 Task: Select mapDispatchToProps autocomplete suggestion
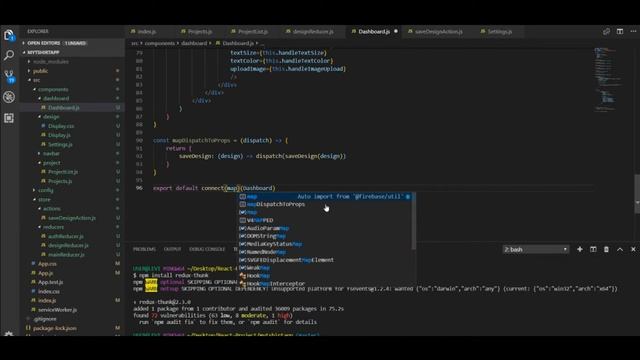tap(325, 204)
